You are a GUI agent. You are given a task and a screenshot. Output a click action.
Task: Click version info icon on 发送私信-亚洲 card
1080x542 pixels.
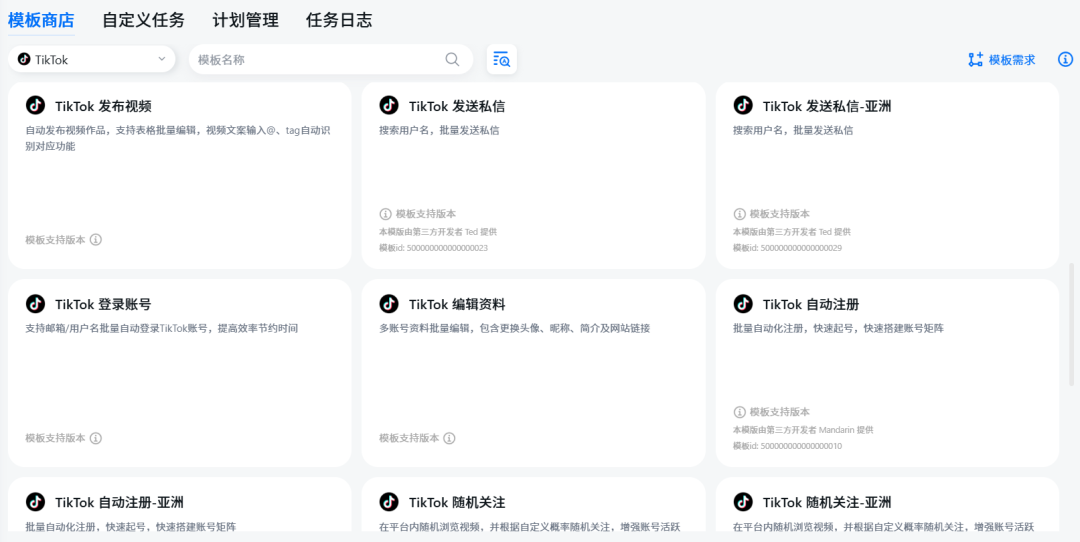tap(740, 213)
